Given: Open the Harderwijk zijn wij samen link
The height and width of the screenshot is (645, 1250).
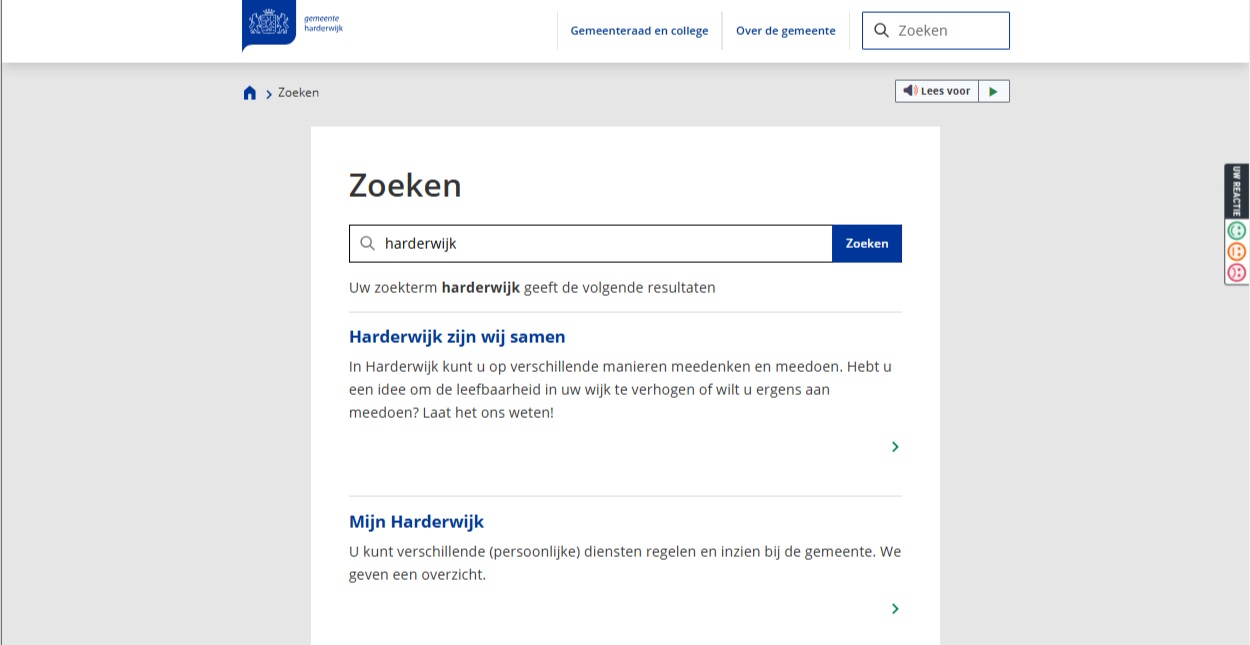Looking at the screenshot, I should click(457, 337).
